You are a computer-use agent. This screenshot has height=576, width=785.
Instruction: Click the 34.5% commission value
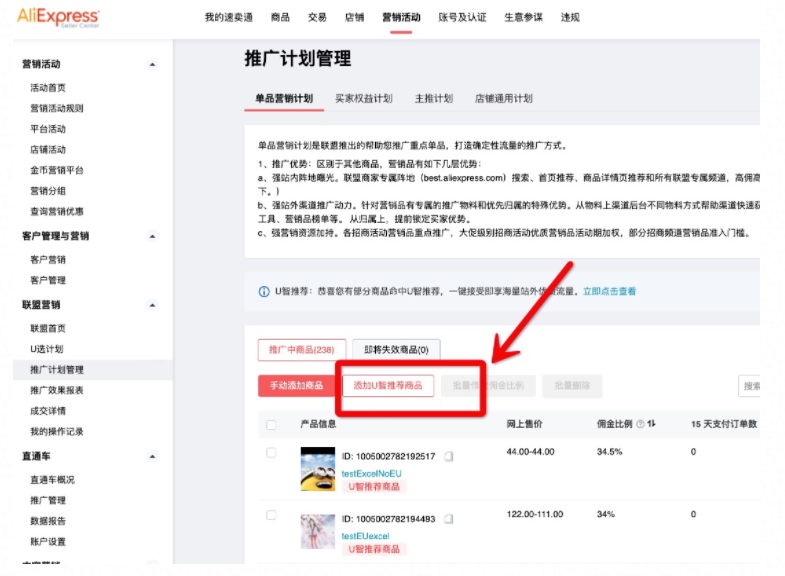tap(609, 452)
